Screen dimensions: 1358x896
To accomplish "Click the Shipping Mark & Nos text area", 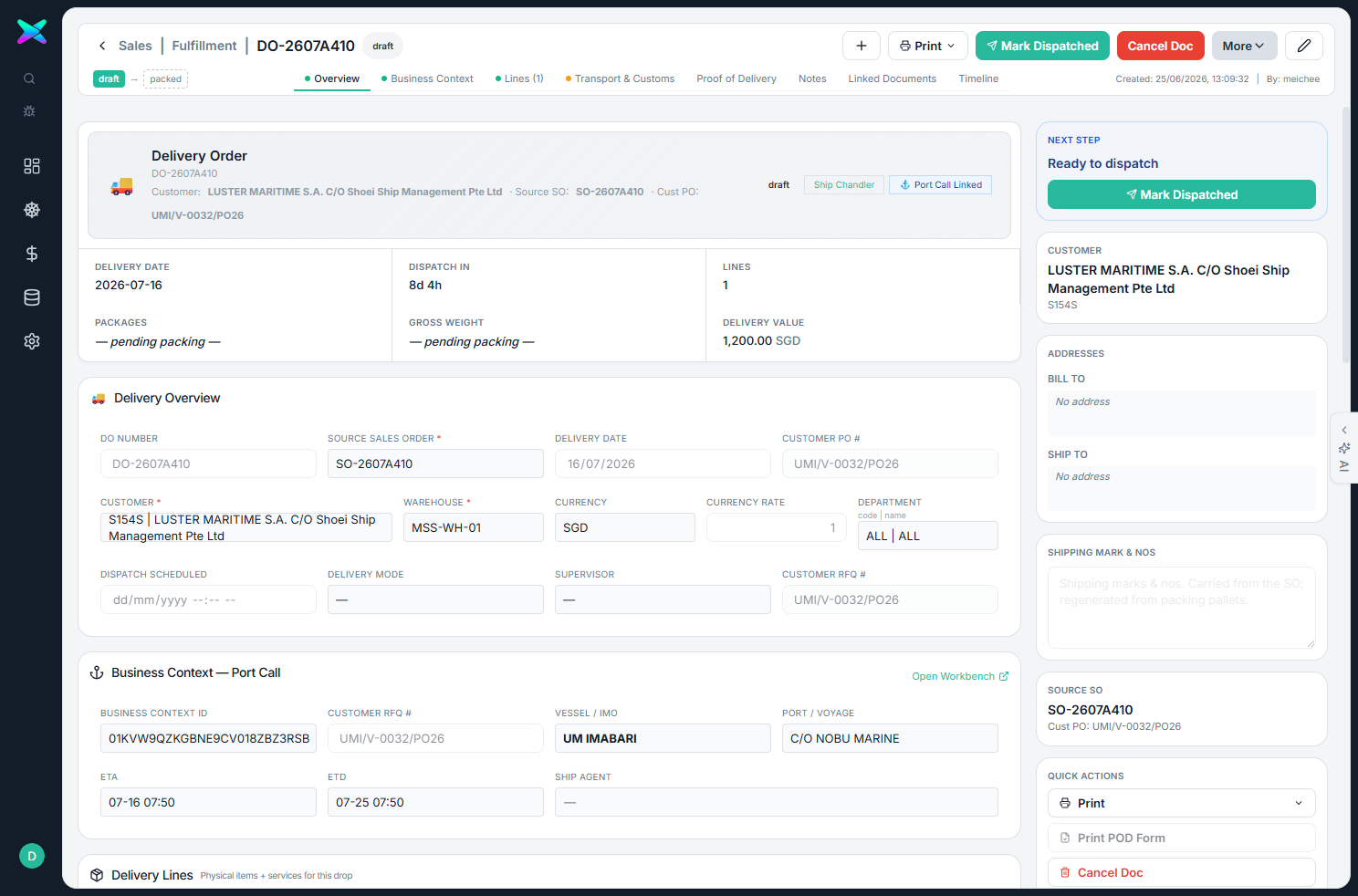I will pyautogui.click(x=1181, y=607).
